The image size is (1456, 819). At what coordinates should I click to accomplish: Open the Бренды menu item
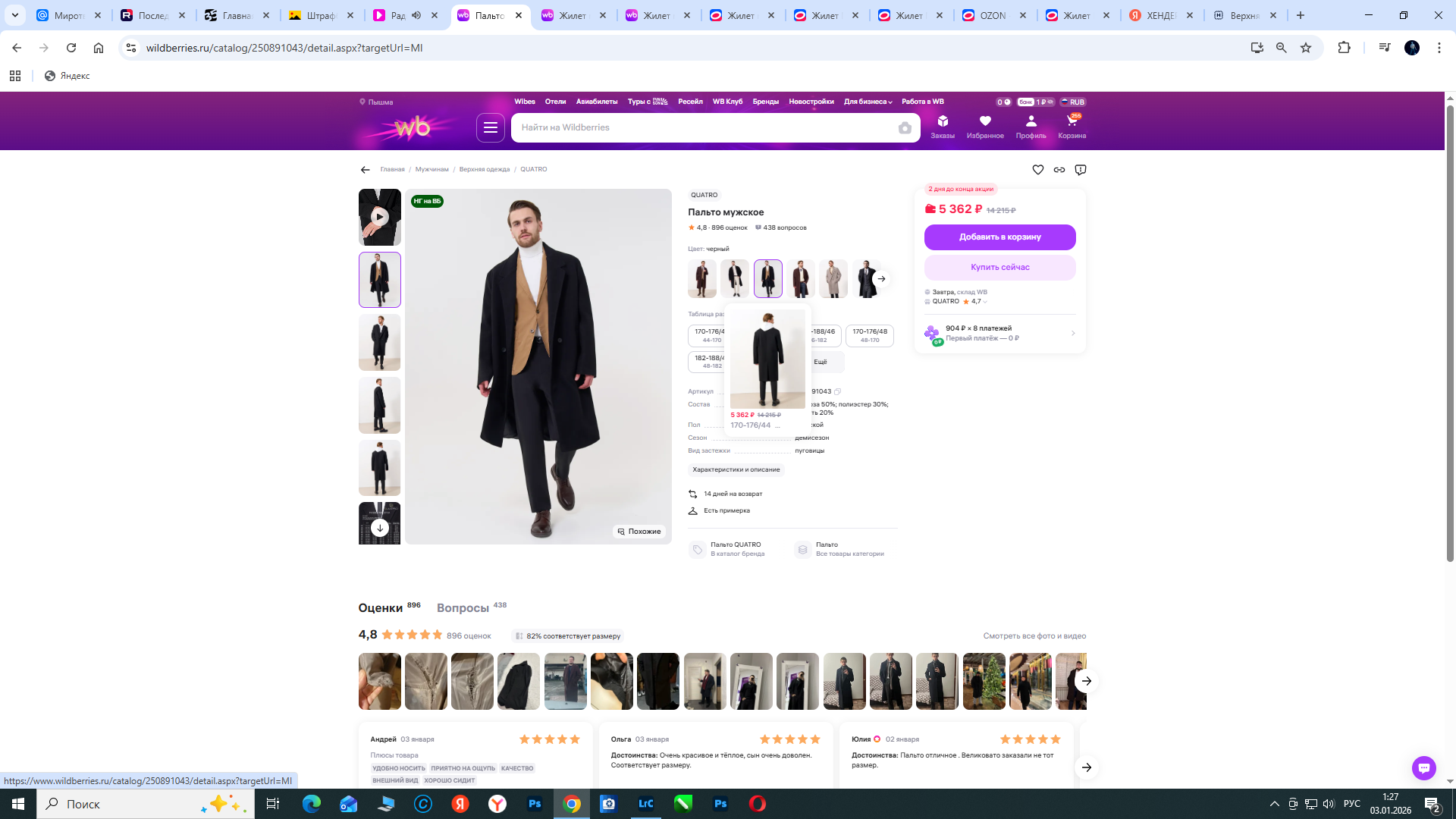(765, 102)
